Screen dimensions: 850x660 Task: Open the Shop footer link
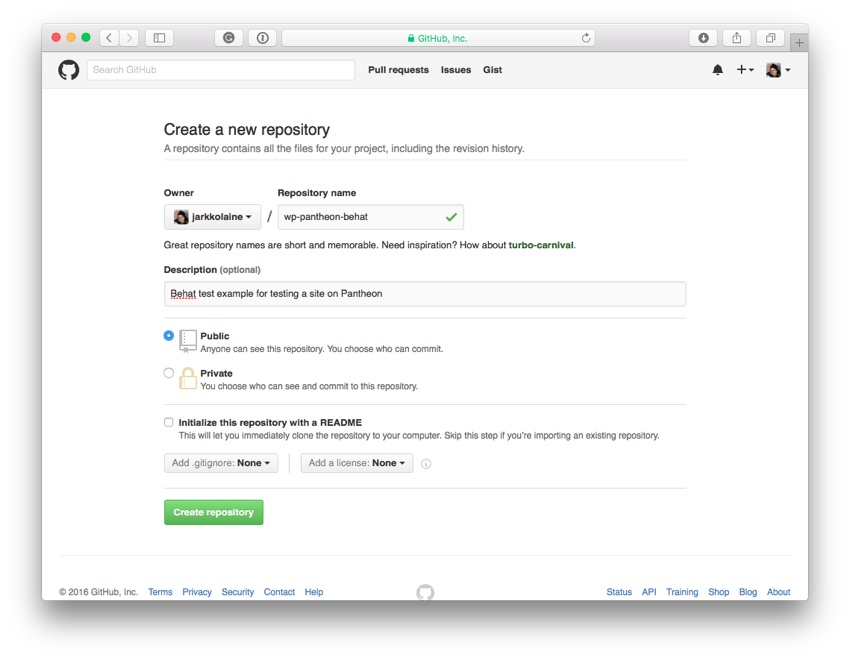click(718, 592)
